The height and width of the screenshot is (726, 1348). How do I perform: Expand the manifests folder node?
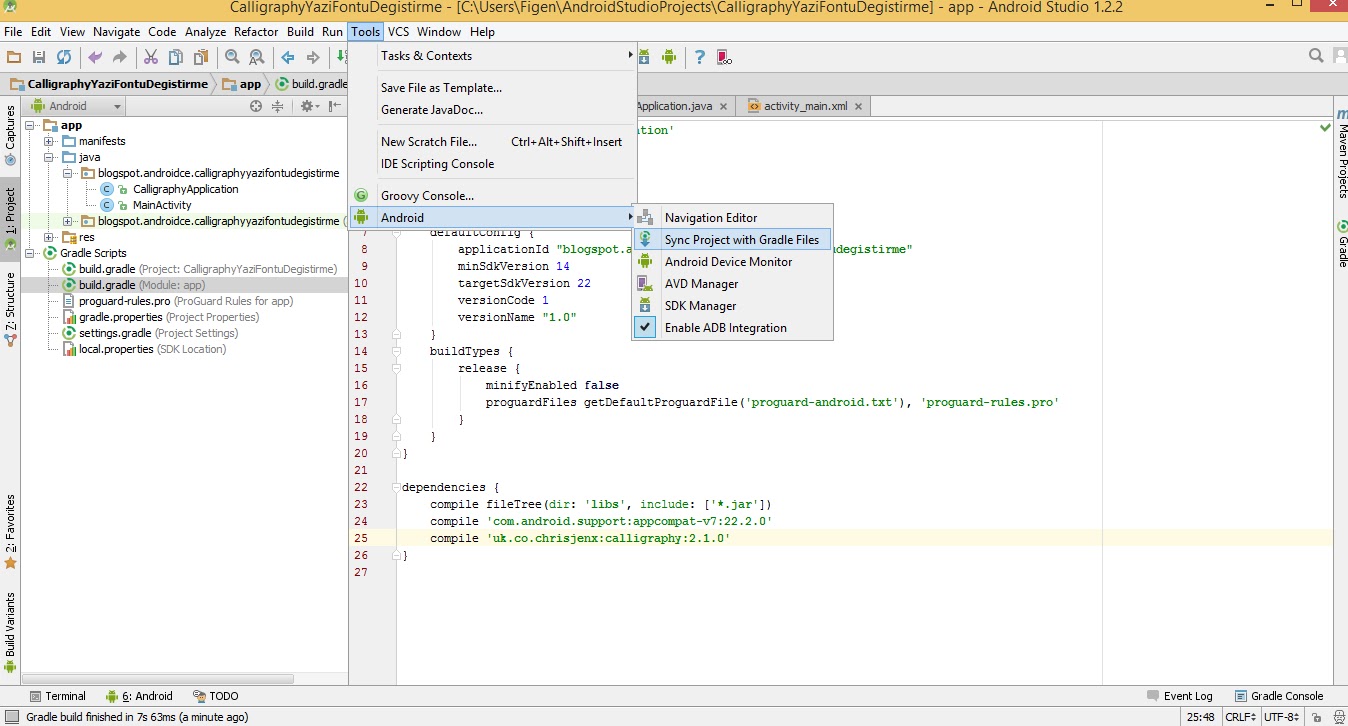click(x=49, y=142)
